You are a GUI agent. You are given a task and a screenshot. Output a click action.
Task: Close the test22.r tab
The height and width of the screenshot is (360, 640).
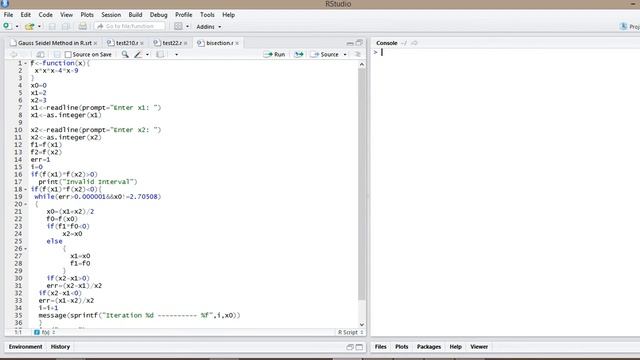[x=186, y=43]
